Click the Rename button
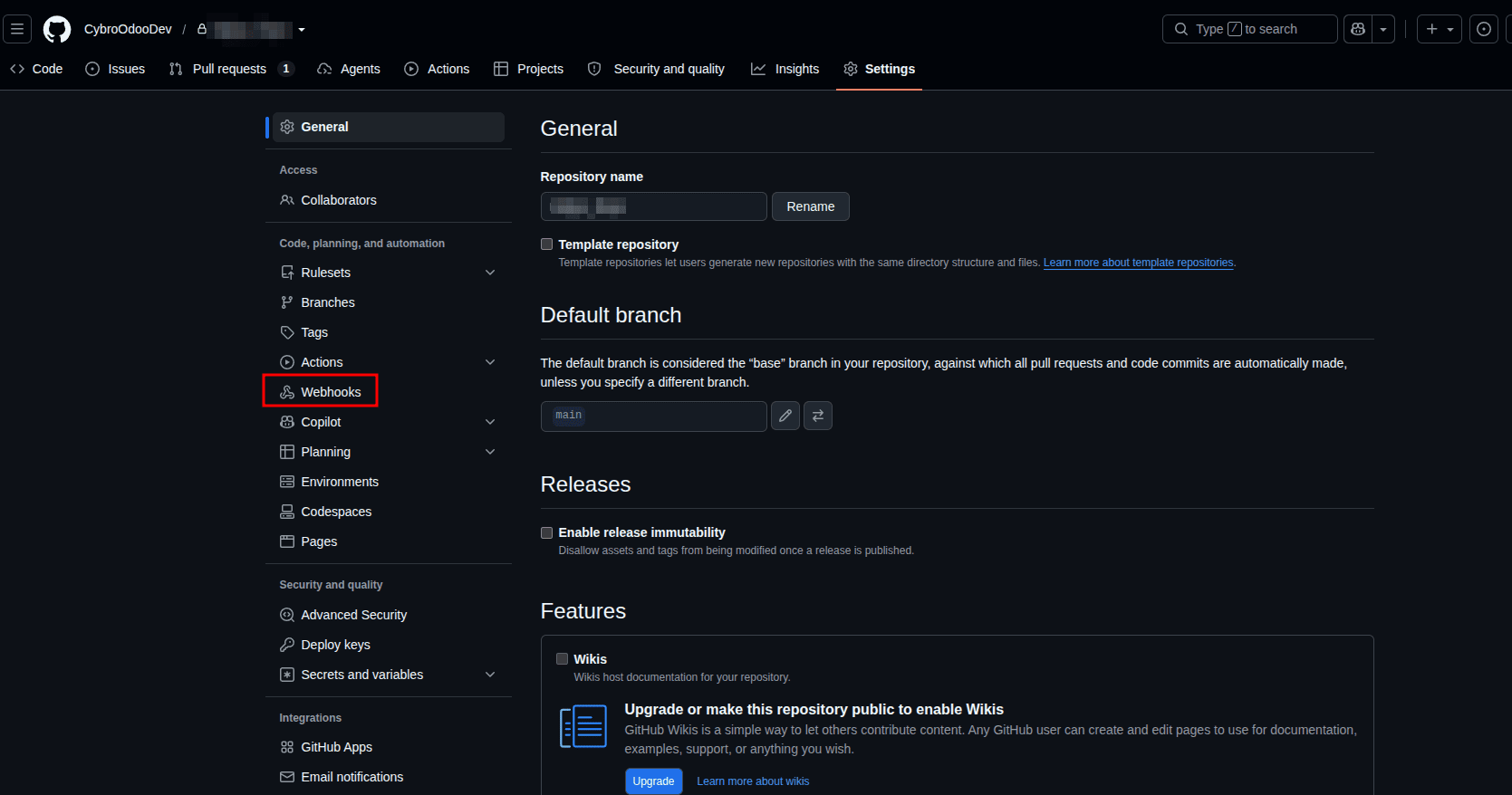This screenshot has height=795, width=1512. pyautogui.click(x=811, y=206)
